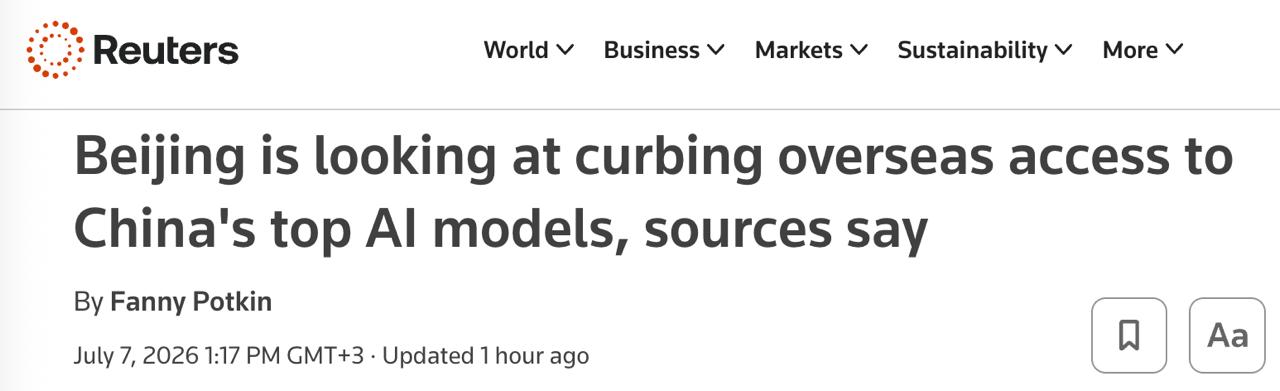Open the World menu item
The width and height of the screenshot is (1280, 391).
[x=516, y=50]
